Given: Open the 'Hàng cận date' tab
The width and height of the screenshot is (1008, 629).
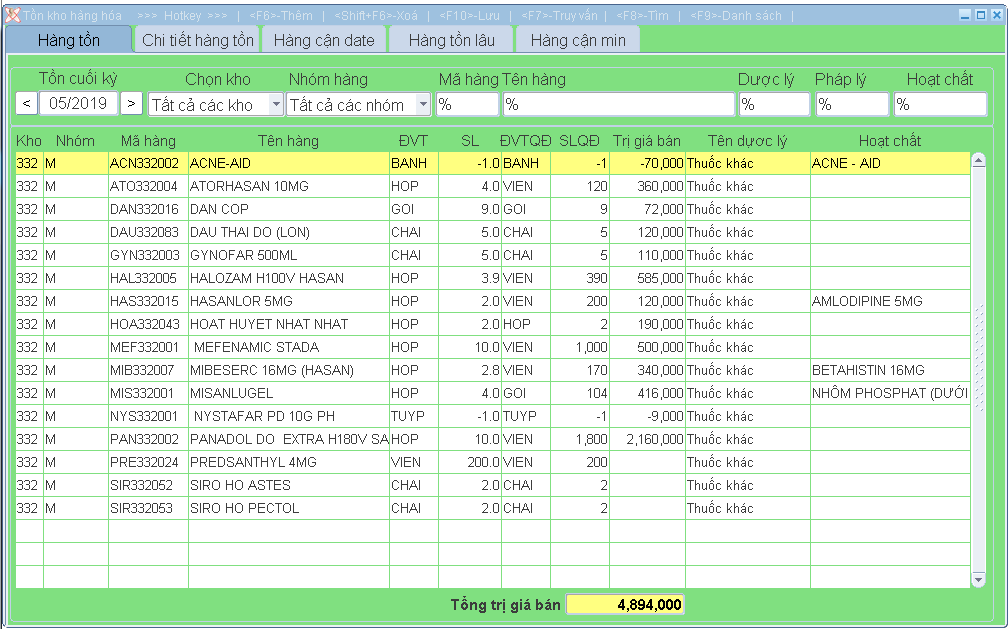Looking at the screenshot, I should [x=324, y=40].
